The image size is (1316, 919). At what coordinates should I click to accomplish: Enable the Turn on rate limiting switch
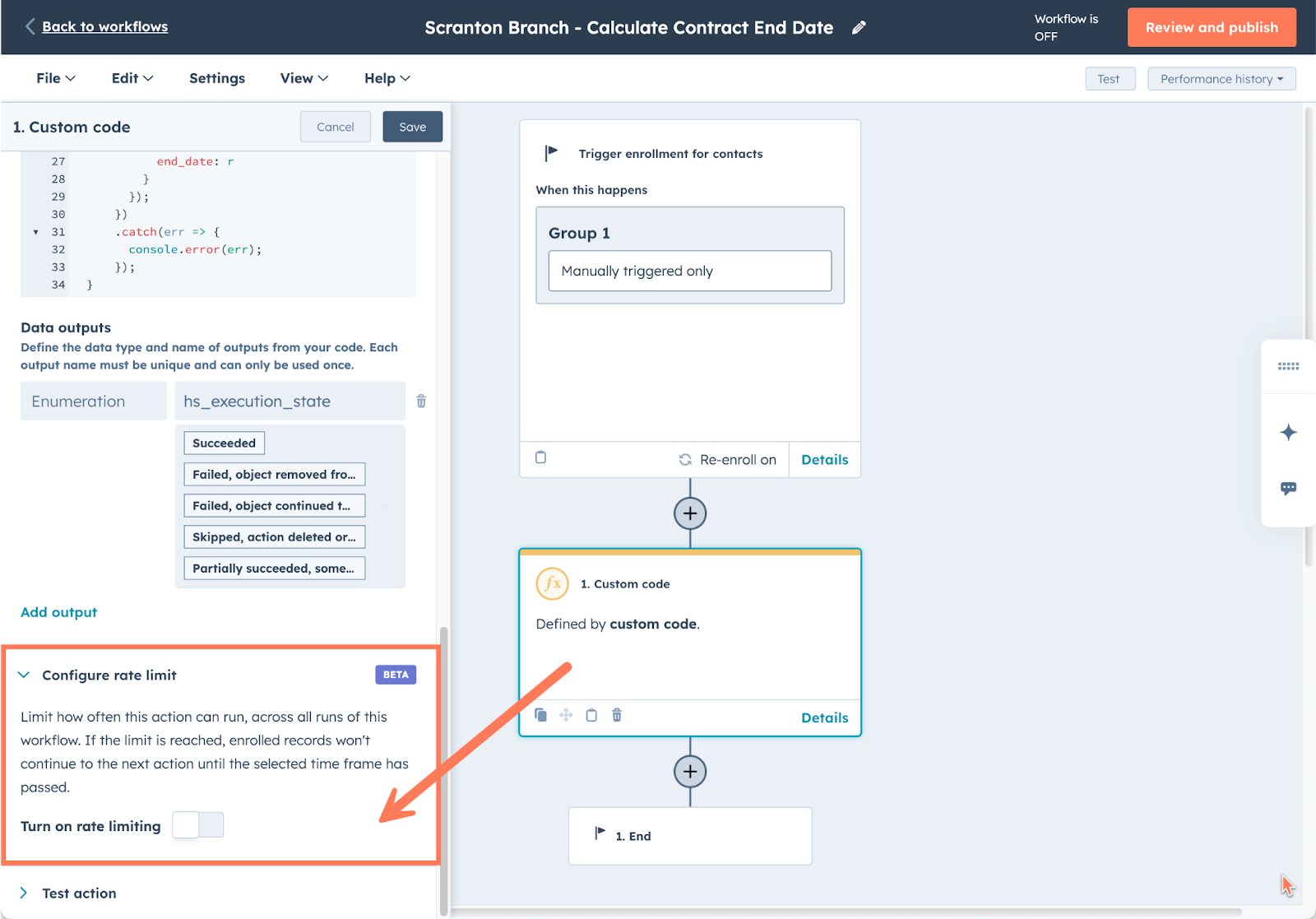198,825
